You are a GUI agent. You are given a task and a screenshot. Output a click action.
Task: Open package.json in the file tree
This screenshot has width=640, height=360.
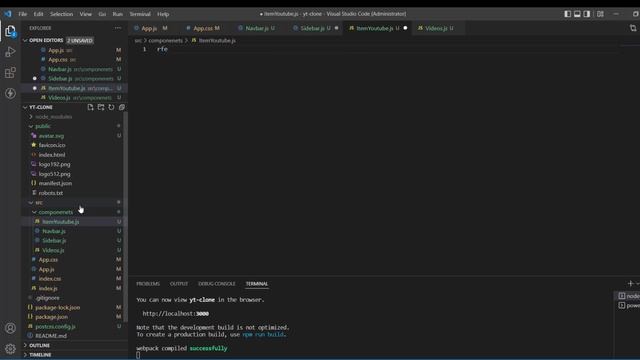pyautogui.click(x=51, y=317)
